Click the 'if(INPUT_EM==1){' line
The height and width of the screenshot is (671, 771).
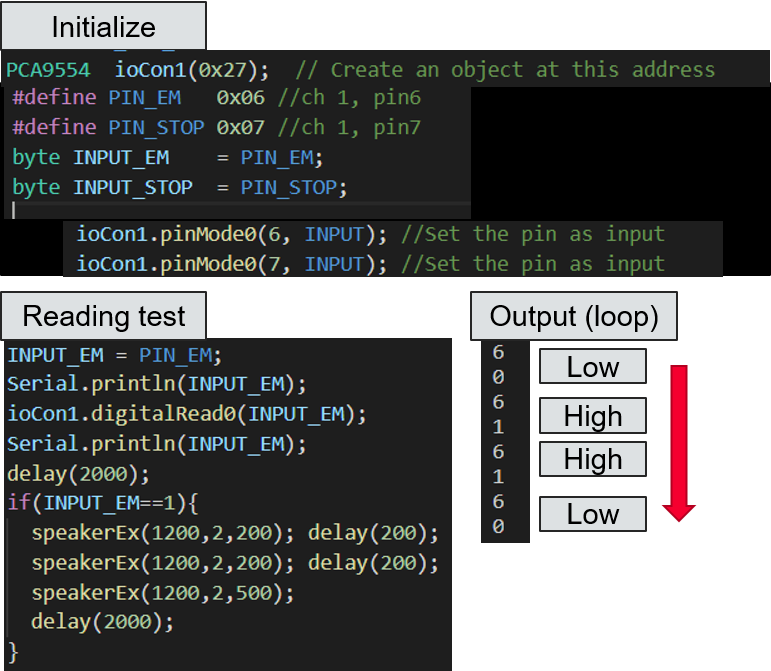[x=103, y=503]
